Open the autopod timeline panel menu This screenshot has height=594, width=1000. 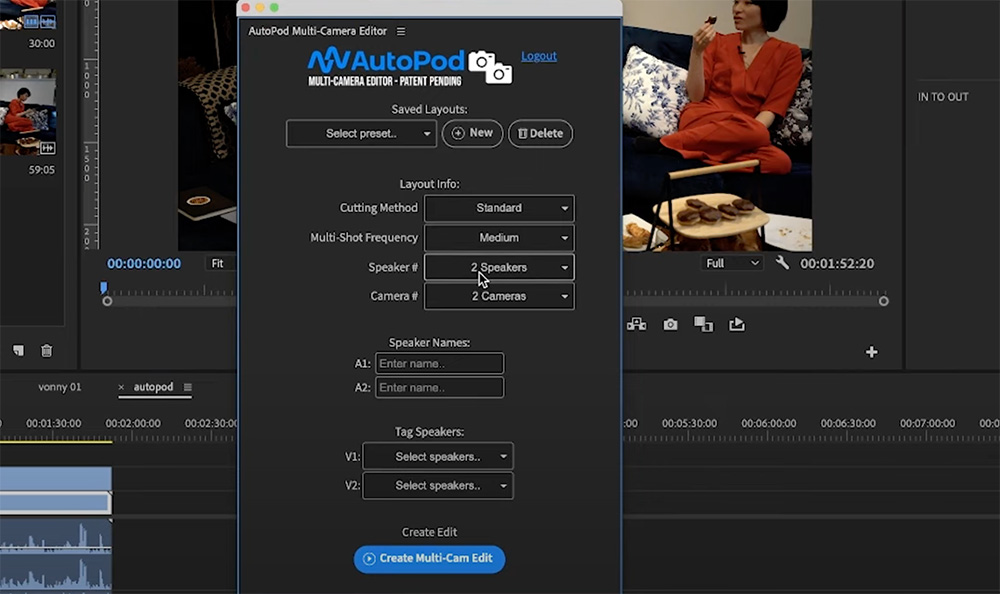188,387
